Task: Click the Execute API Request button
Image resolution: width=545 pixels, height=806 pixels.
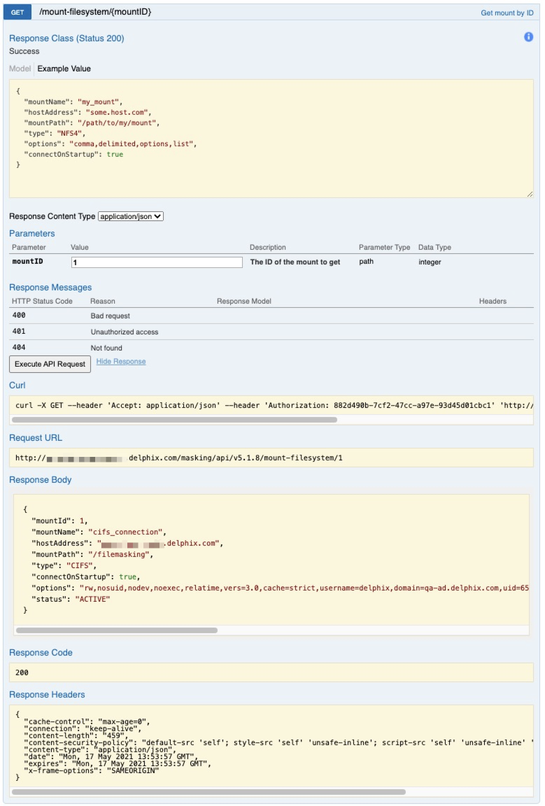Action: coord(50,364)
